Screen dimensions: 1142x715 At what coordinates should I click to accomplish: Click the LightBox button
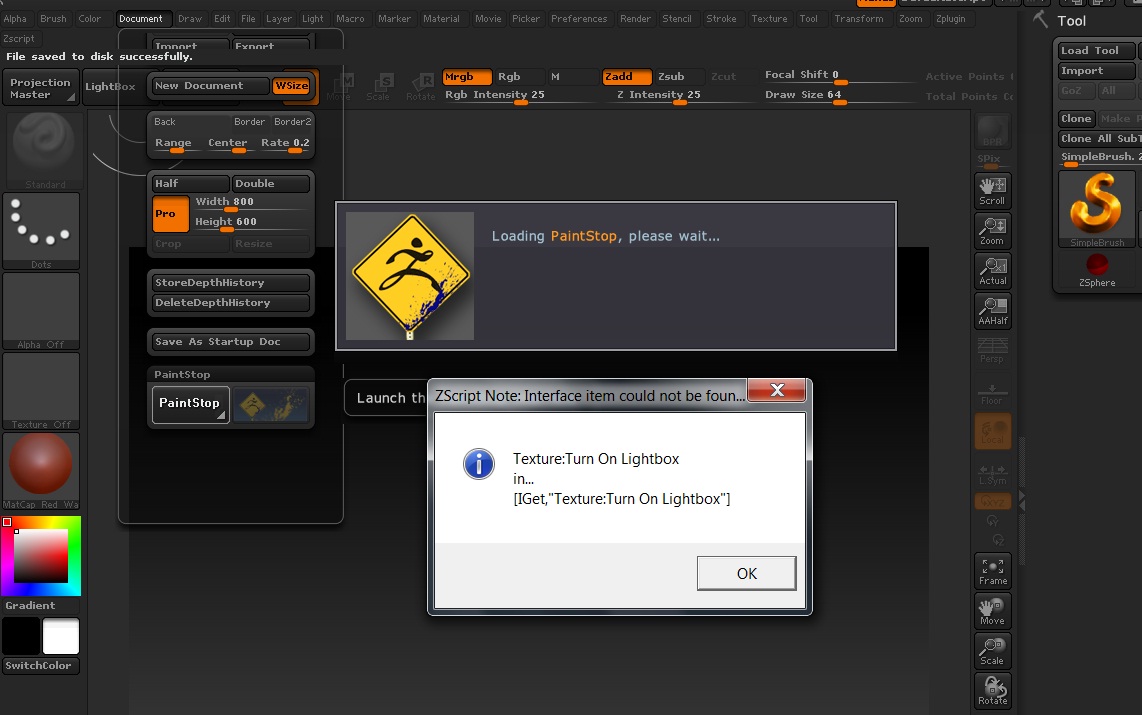click(x=111, y=87)
